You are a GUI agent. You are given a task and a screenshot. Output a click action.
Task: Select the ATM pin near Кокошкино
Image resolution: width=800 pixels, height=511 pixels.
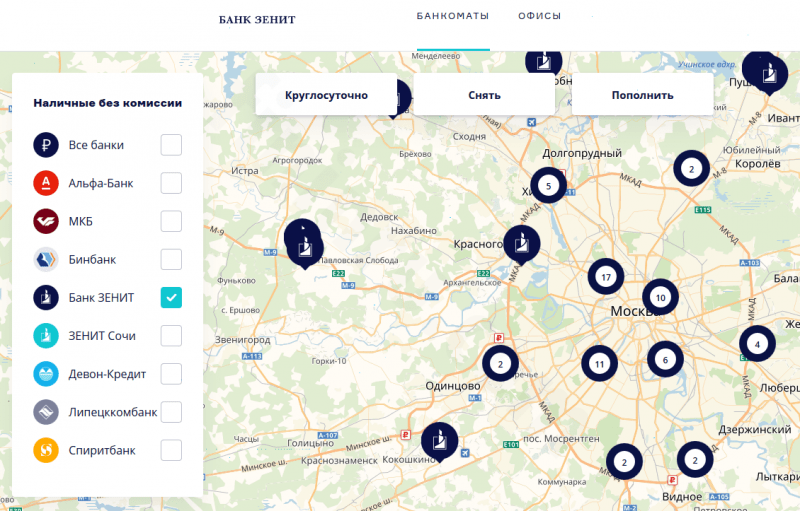pos(439,441)
